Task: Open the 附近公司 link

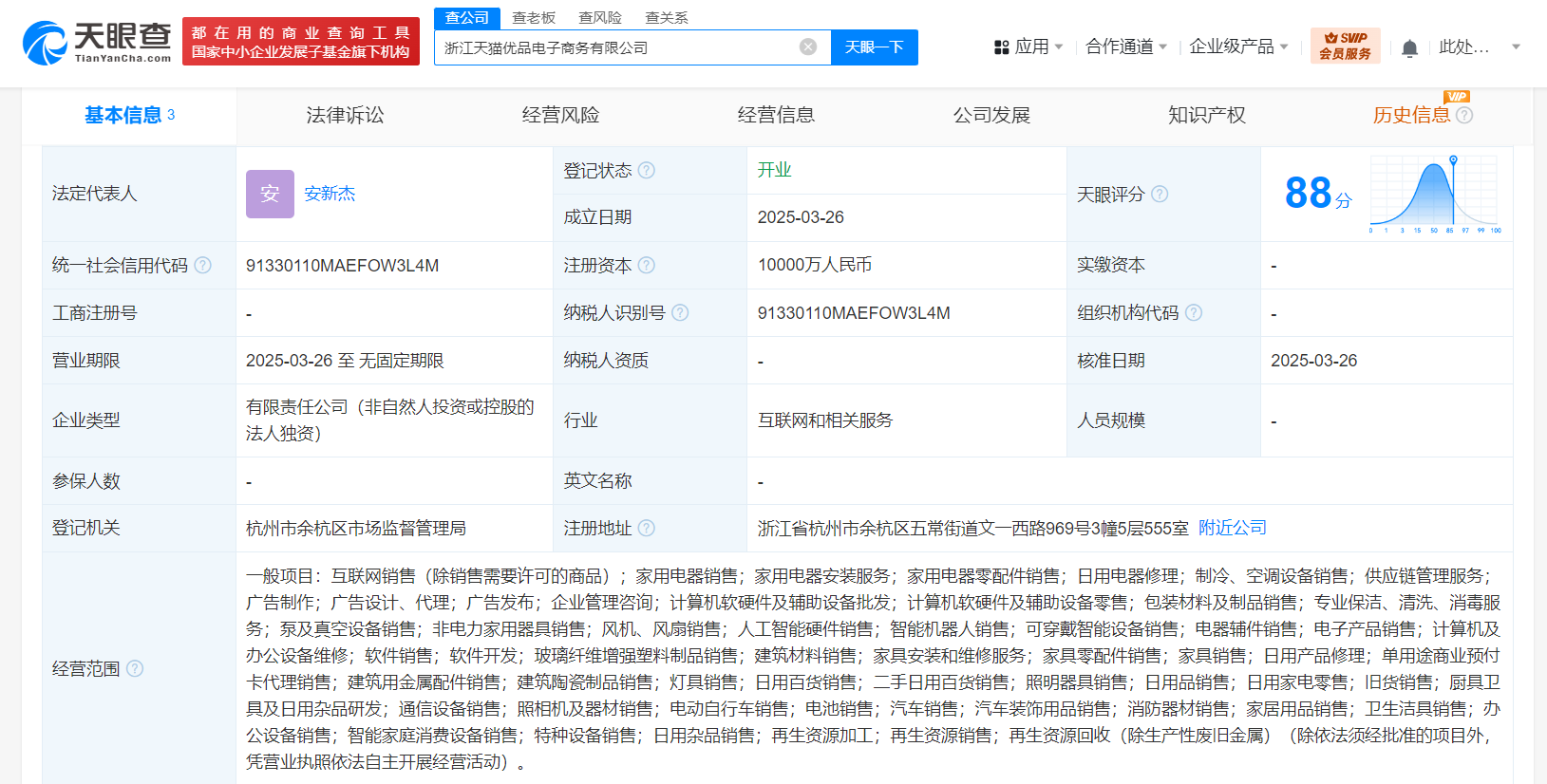Action: tap(1232, 528)
